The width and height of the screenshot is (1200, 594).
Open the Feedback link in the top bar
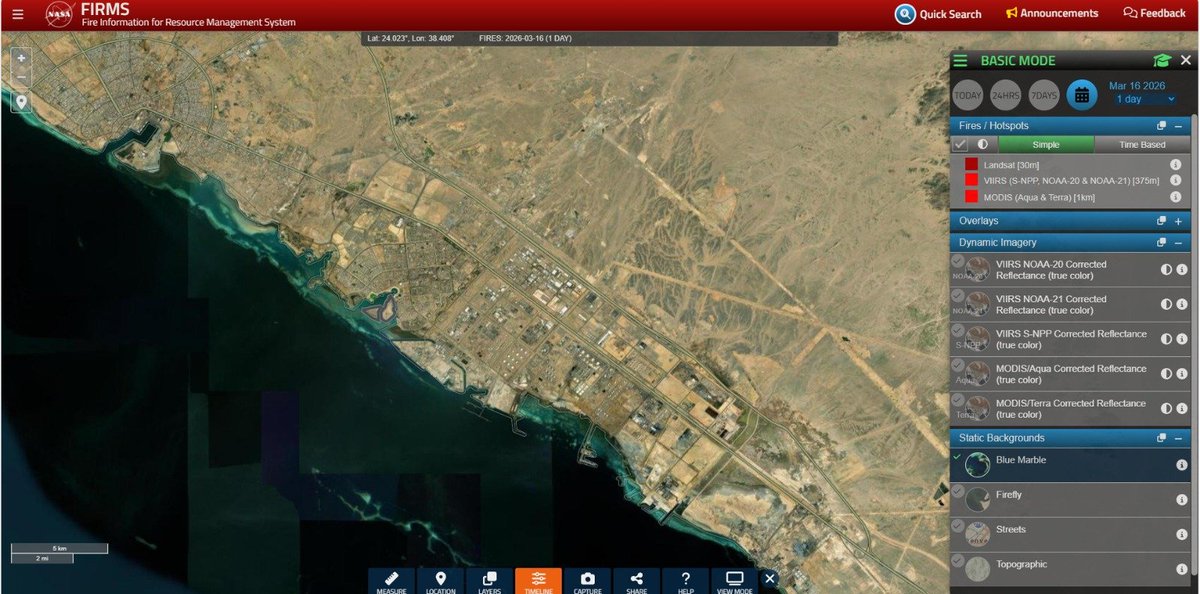[x=1154, y=13]
